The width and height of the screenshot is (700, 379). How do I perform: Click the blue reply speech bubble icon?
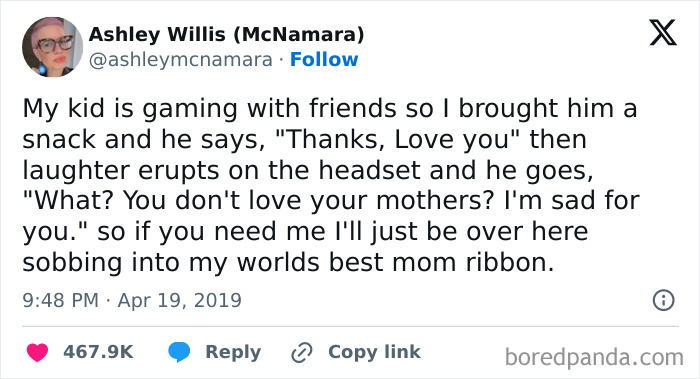(x=179, y=352)
